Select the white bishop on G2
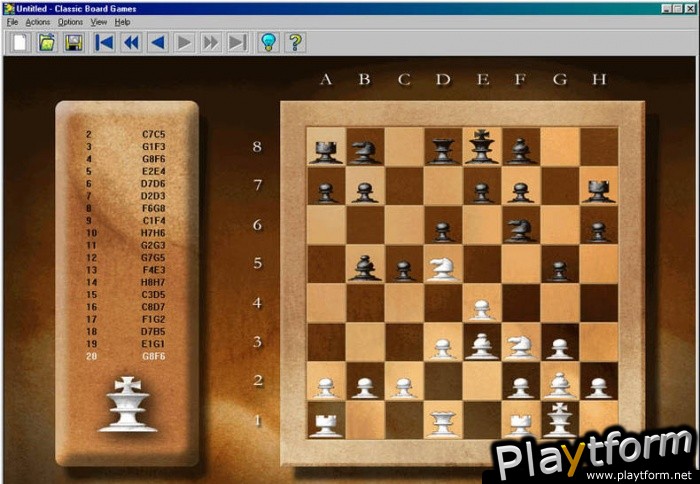This screenshot has height=484, width=700. (560, 385)
